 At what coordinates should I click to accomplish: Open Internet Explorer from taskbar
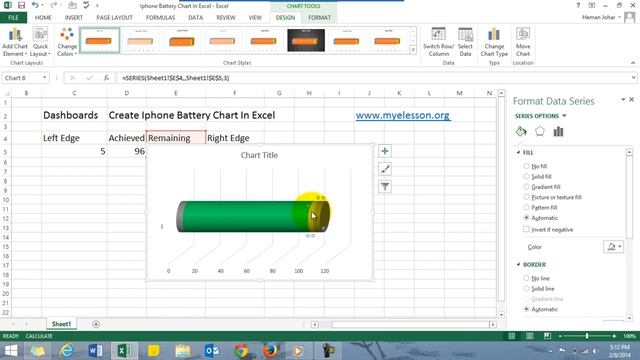tap(66, 351)
